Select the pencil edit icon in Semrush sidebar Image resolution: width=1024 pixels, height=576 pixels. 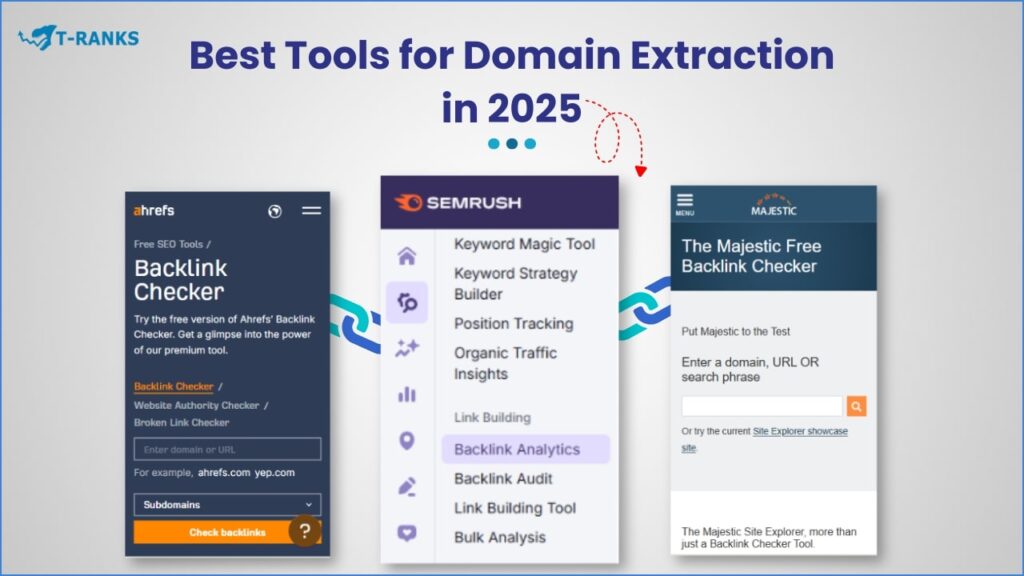[406, 487]
